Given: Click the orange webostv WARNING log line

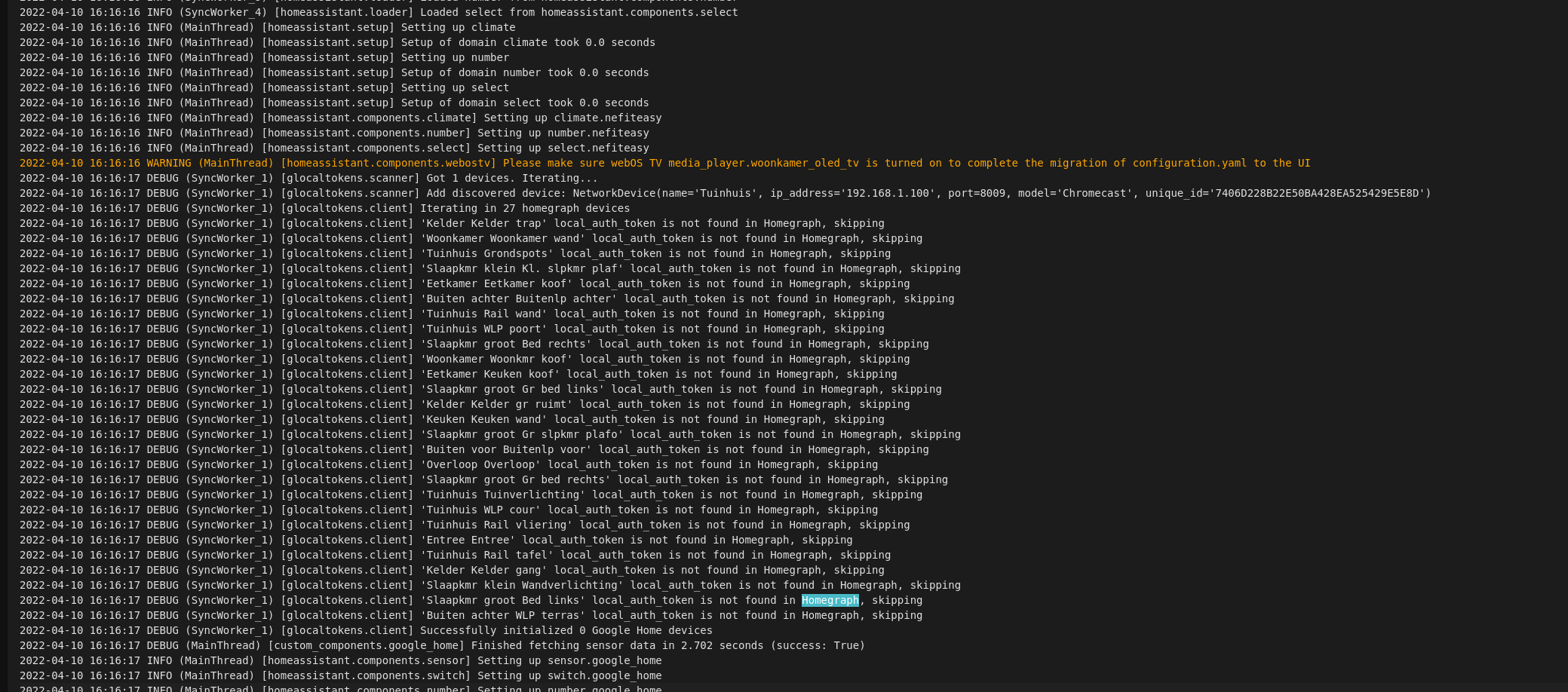Looking at the screenshot, I should [664, 164].
